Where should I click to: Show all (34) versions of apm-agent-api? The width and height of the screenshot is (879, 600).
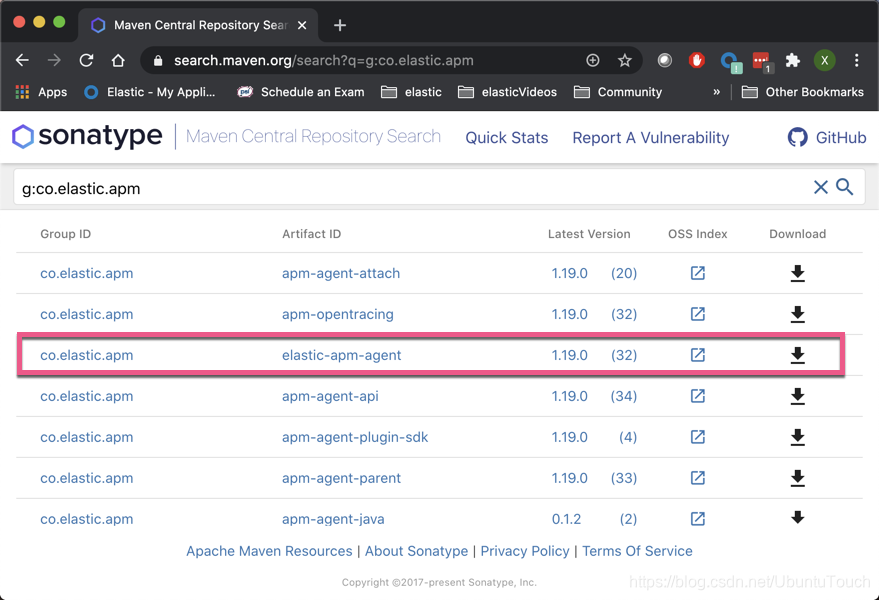(624, 396)
